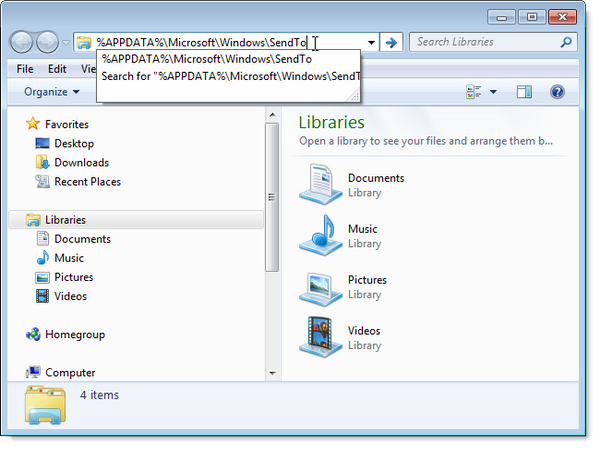Click the Go arrow button beside address bar
The height and width of the screenshot is (450, 600).
click(392, 43)
